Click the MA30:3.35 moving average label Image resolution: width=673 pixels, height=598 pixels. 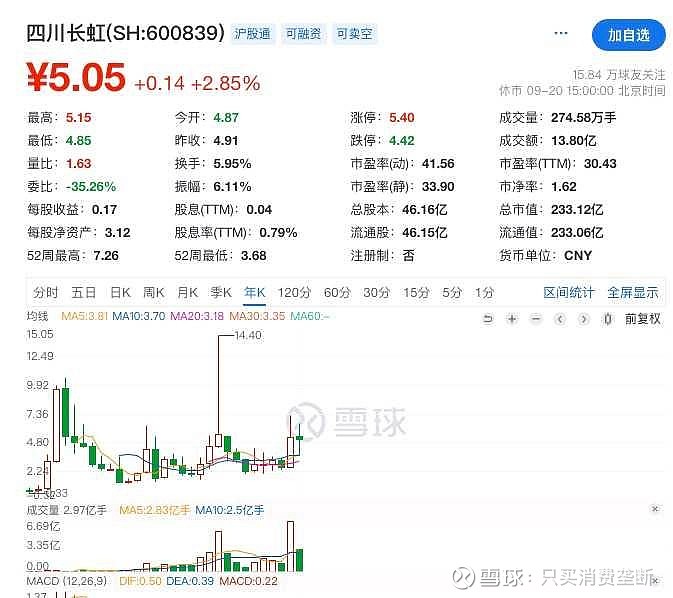[257, 316]
